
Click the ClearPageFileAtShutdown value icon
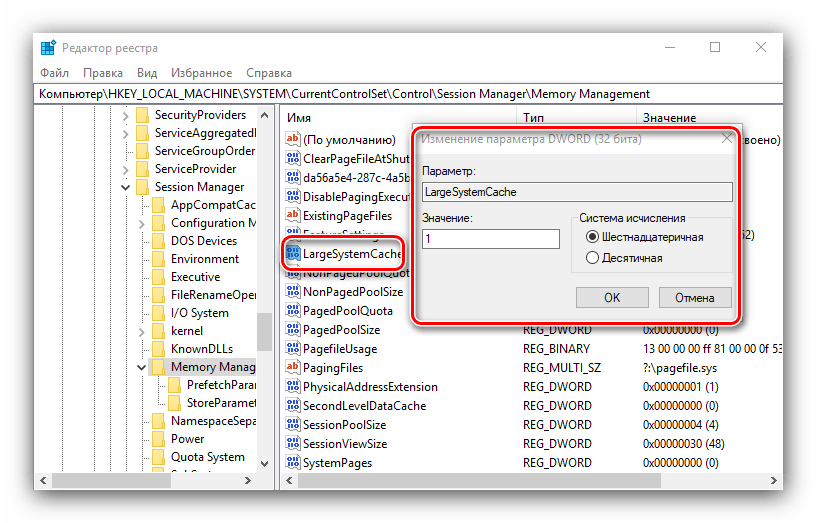point(294,159)
